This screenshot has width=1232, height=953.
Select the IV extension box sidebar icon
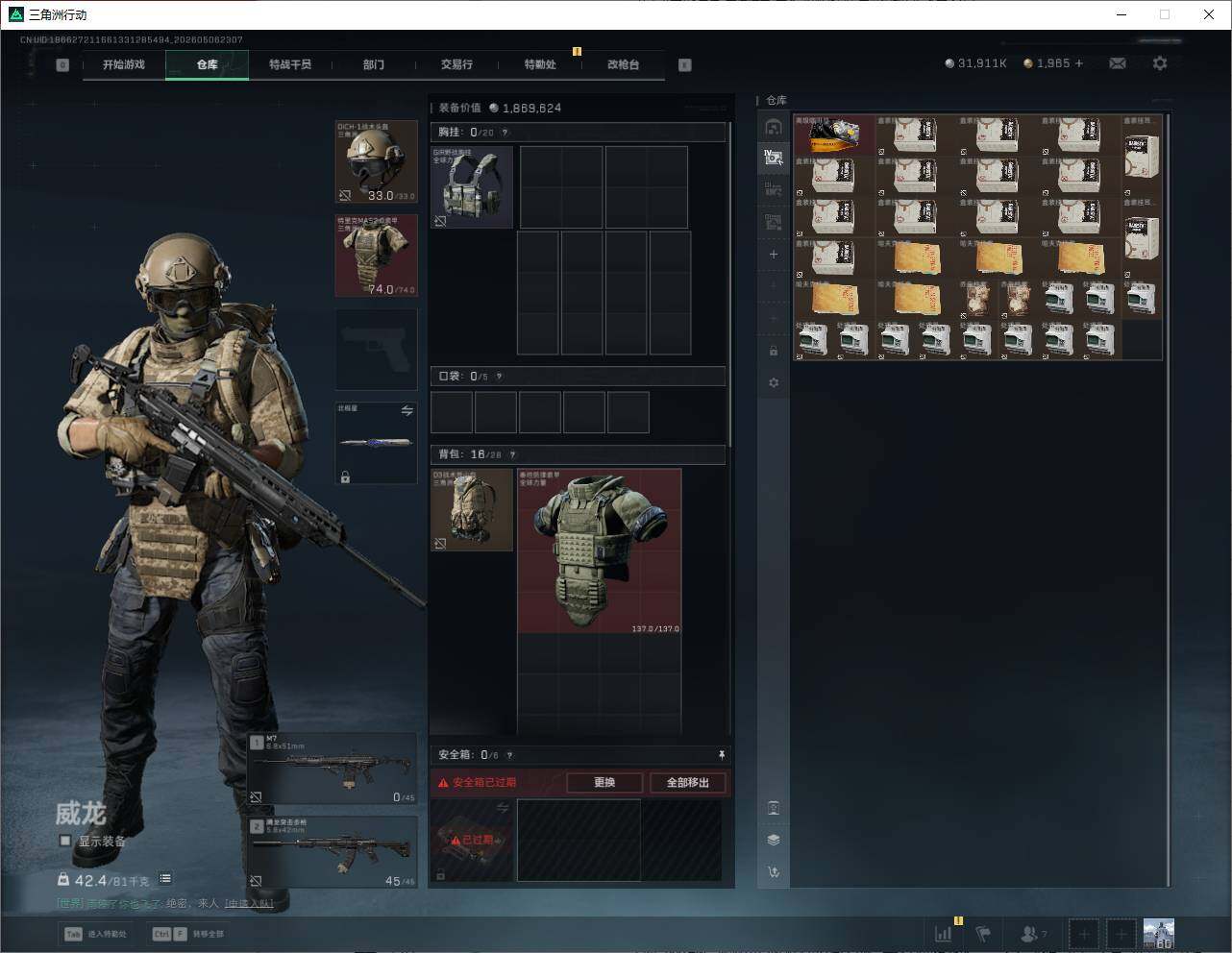[774, 158]
